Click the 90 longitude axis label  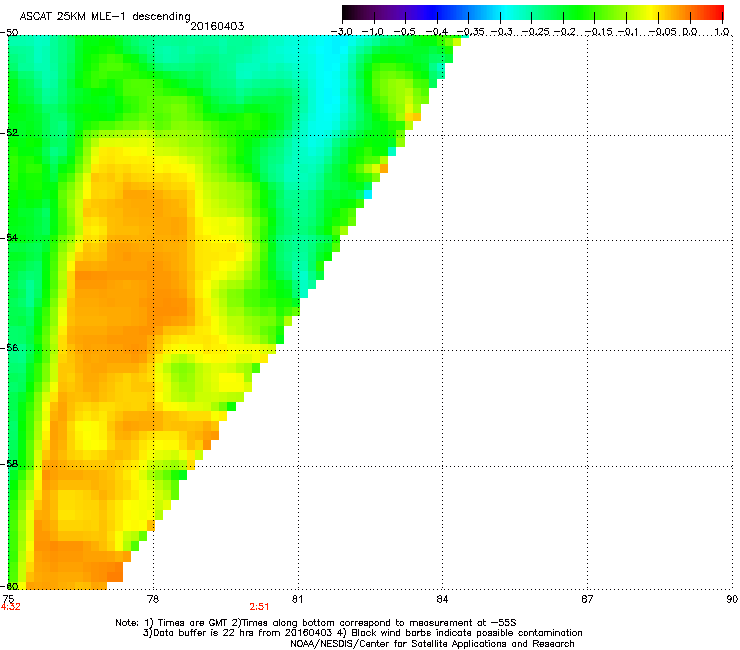(x=732, y=599)
